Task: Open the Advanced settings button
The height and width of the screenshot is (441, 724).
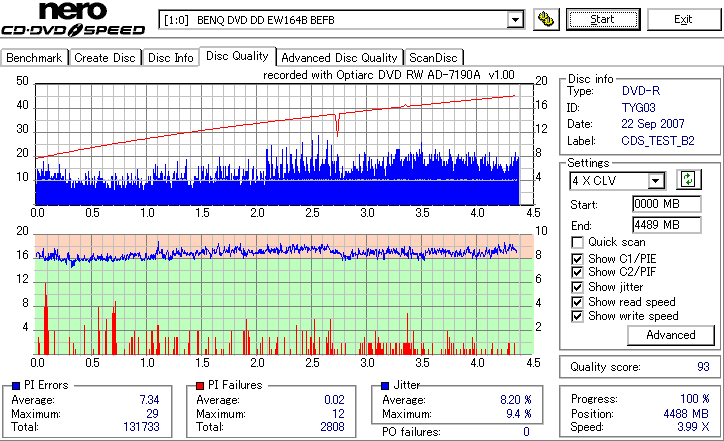Action: coord(670,335)
